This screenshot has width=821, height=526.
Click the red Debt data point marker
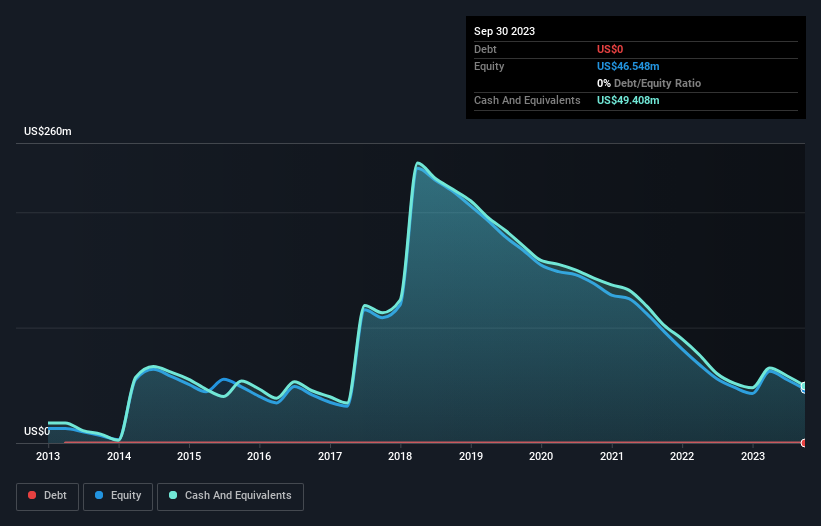click(x=804, y=443)
